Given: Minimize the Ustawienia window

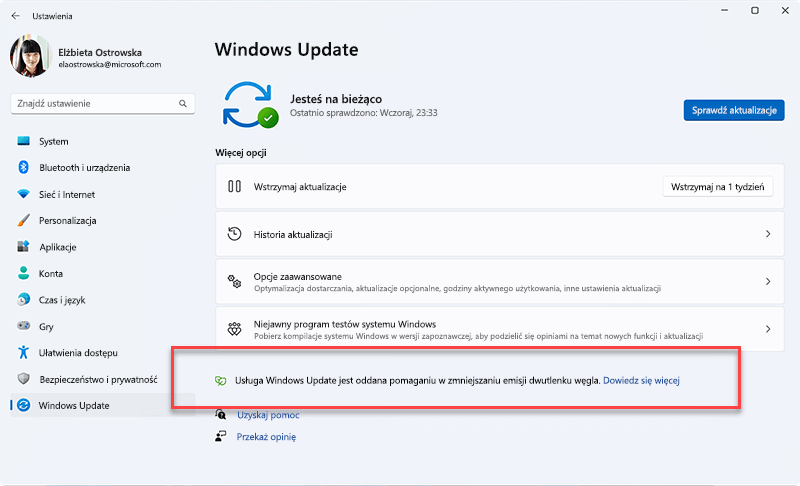Looking at the screenshot, I should 724,11.
